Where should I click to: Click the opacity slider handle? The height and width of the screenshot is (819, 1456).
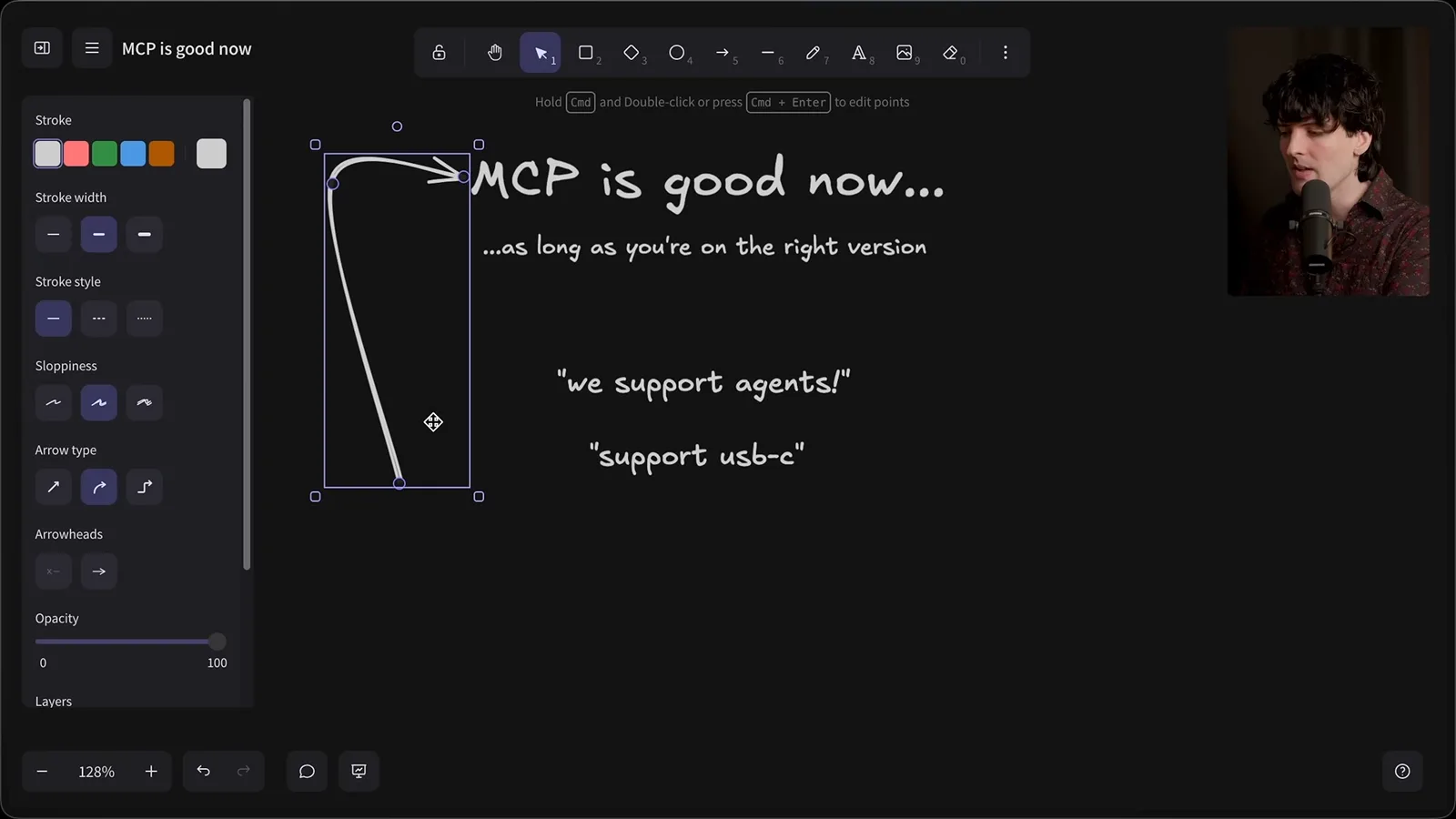tap(217, 642)
